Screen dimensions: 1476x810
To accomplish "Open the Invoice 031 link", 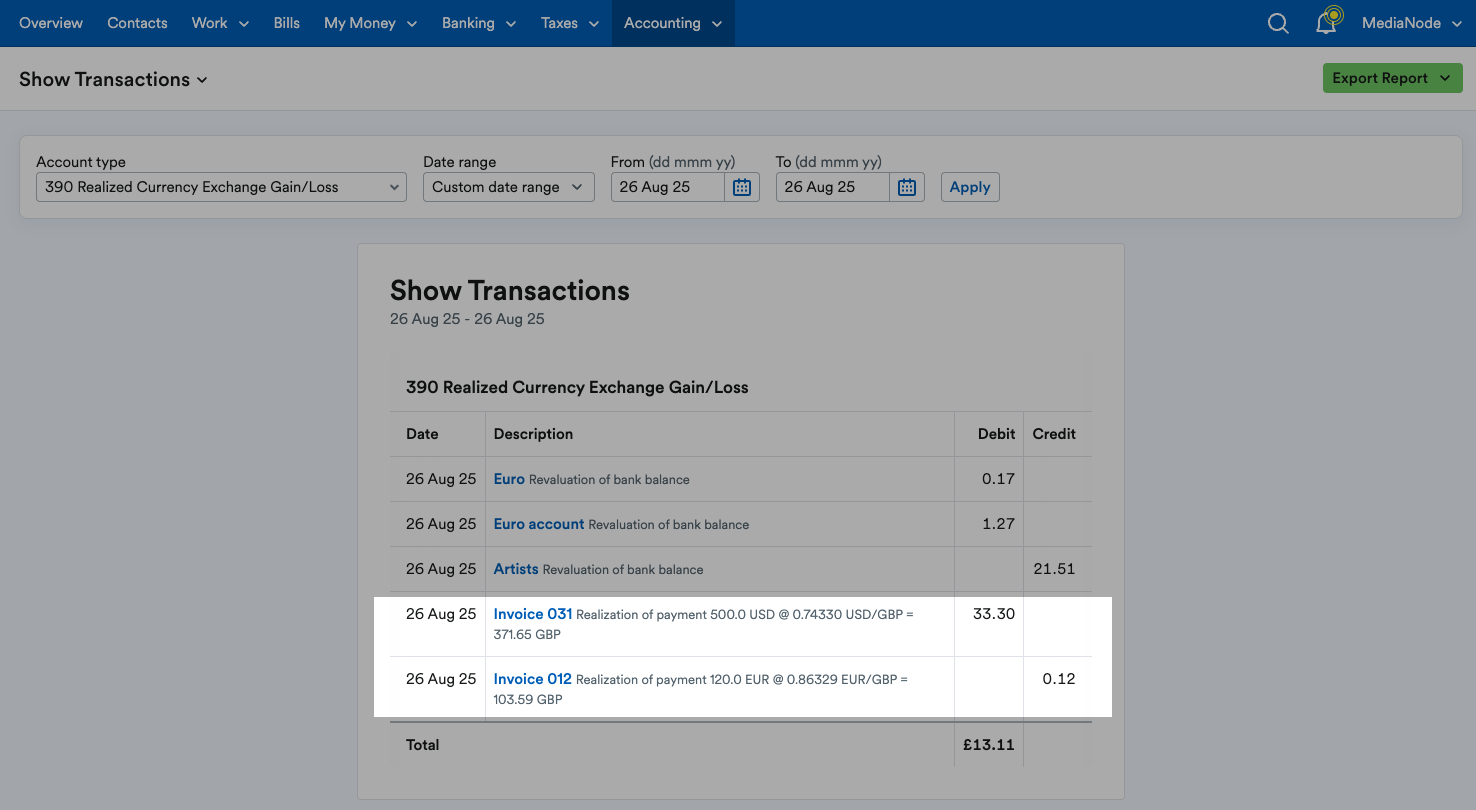I will tap(533, 614).
